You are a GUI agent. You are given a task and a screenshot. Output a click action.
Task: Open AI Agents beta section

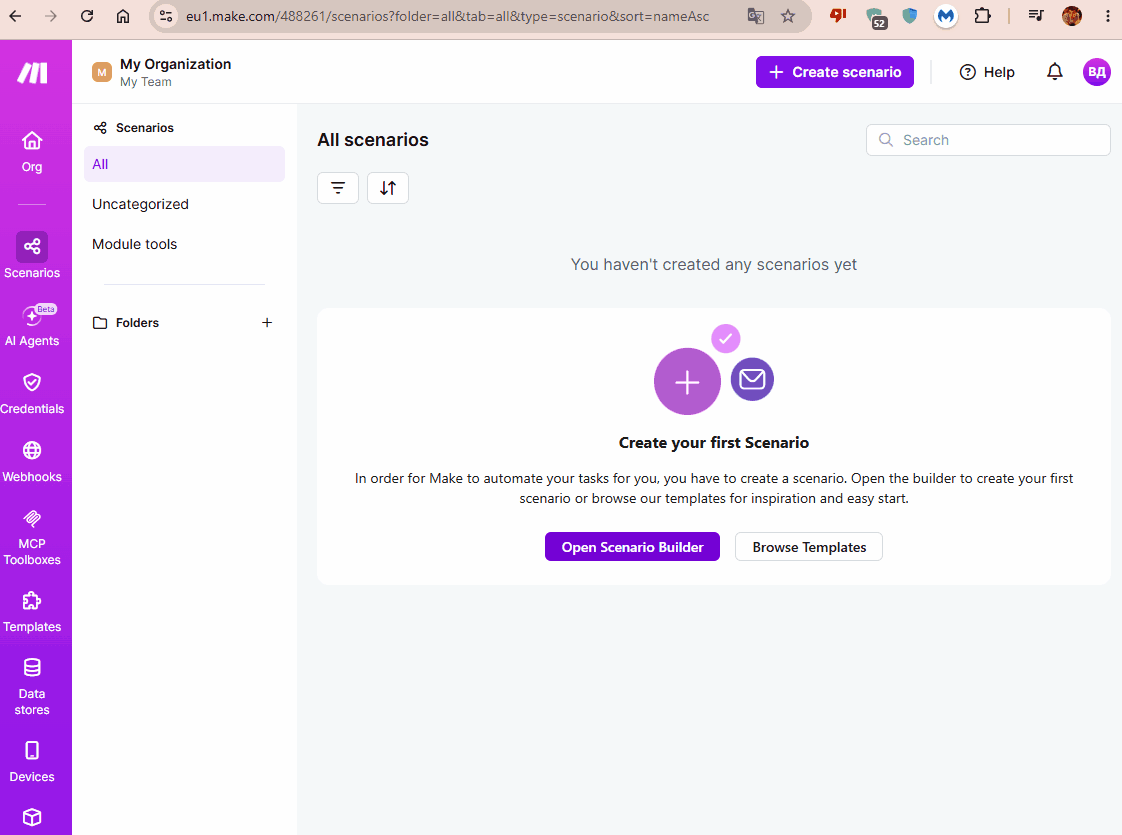[x=32, y=326]
